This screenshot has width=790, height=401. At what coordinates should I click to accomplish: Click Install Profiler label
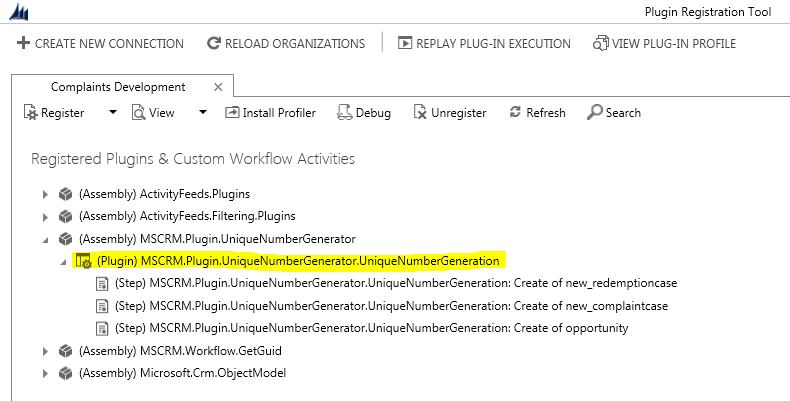coord(279,113)
